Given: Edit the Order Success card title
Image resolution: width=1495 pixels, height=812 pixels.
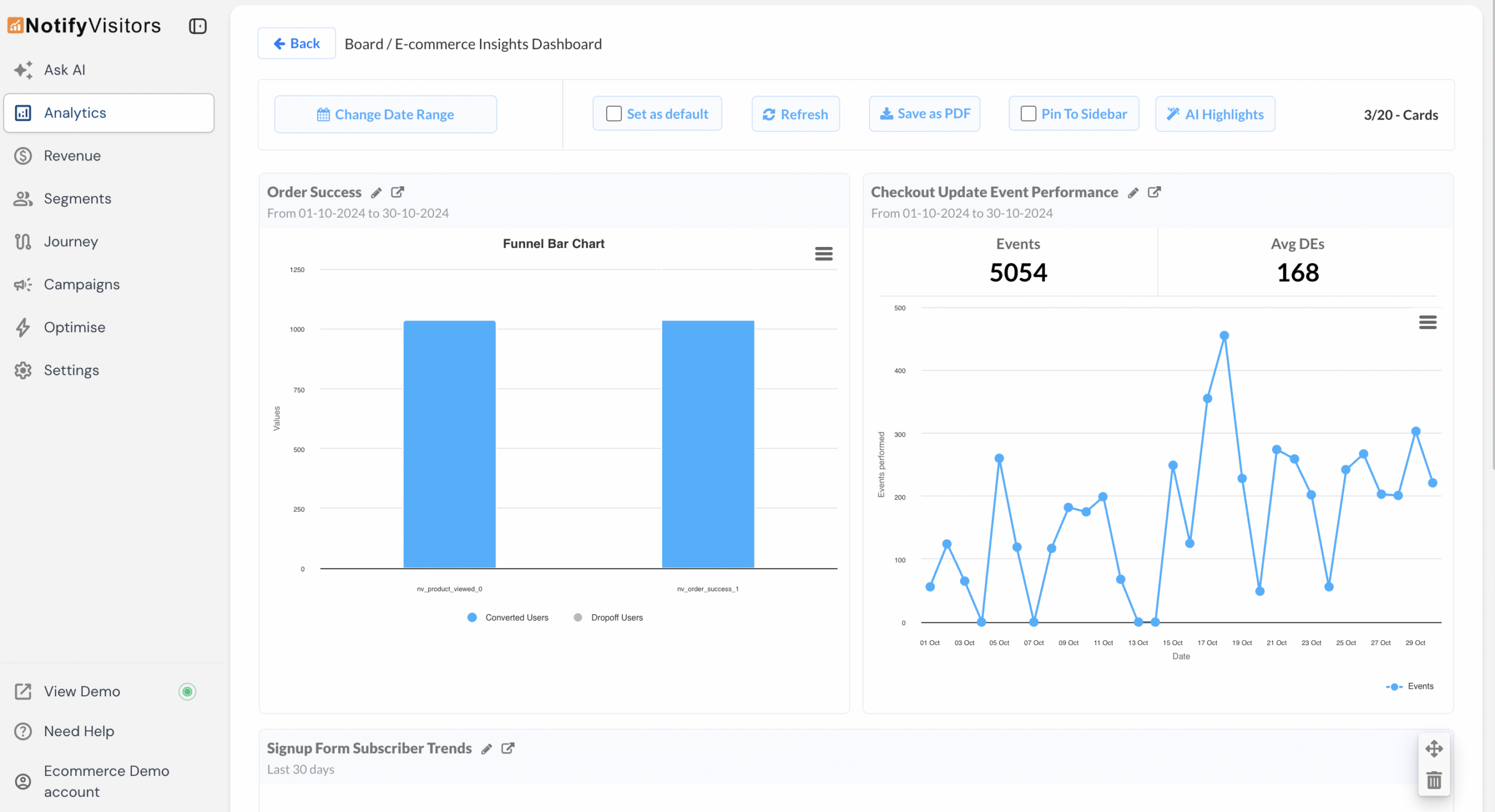Looking at the screenshot, I should point(377,192).
